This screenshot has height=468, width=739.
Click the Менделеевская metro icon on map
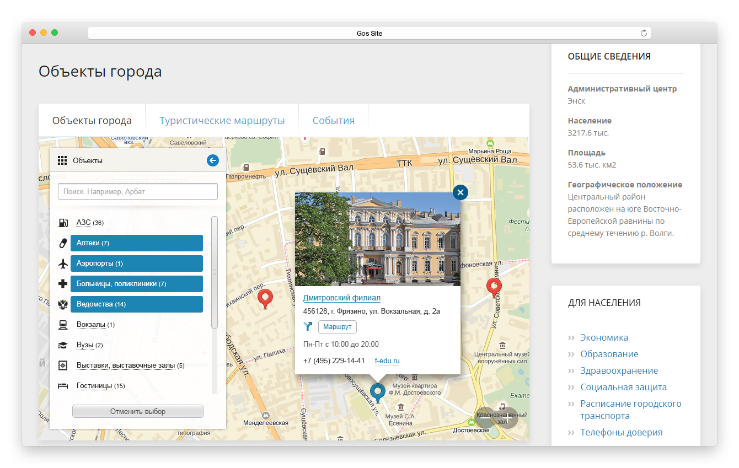click(x=266, y=415)
